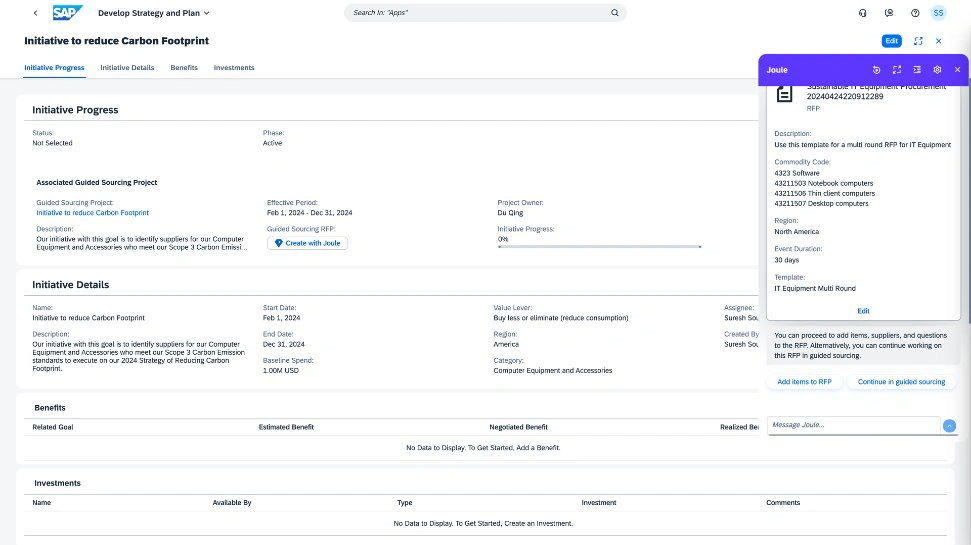Viewport: 971px width, 545px height.
Task: Click the Name column header in Investments
Action: (41, 502)
